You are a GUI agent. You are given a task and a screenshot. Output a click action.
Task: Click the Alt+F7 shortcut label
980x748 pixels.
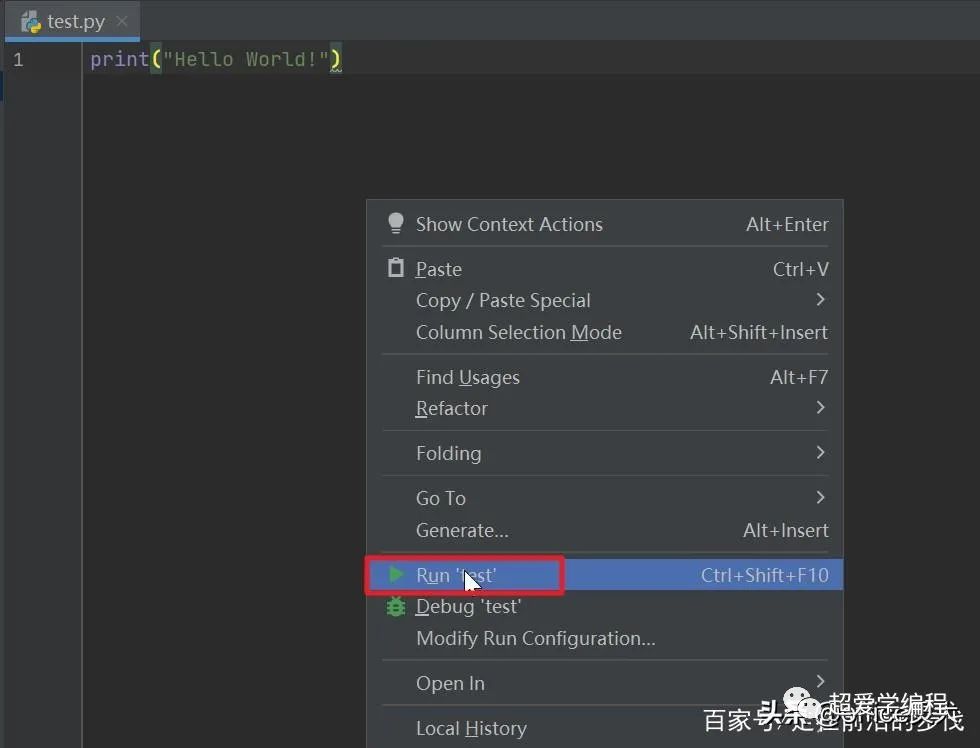pyautogui.click(x=799, y=377)
